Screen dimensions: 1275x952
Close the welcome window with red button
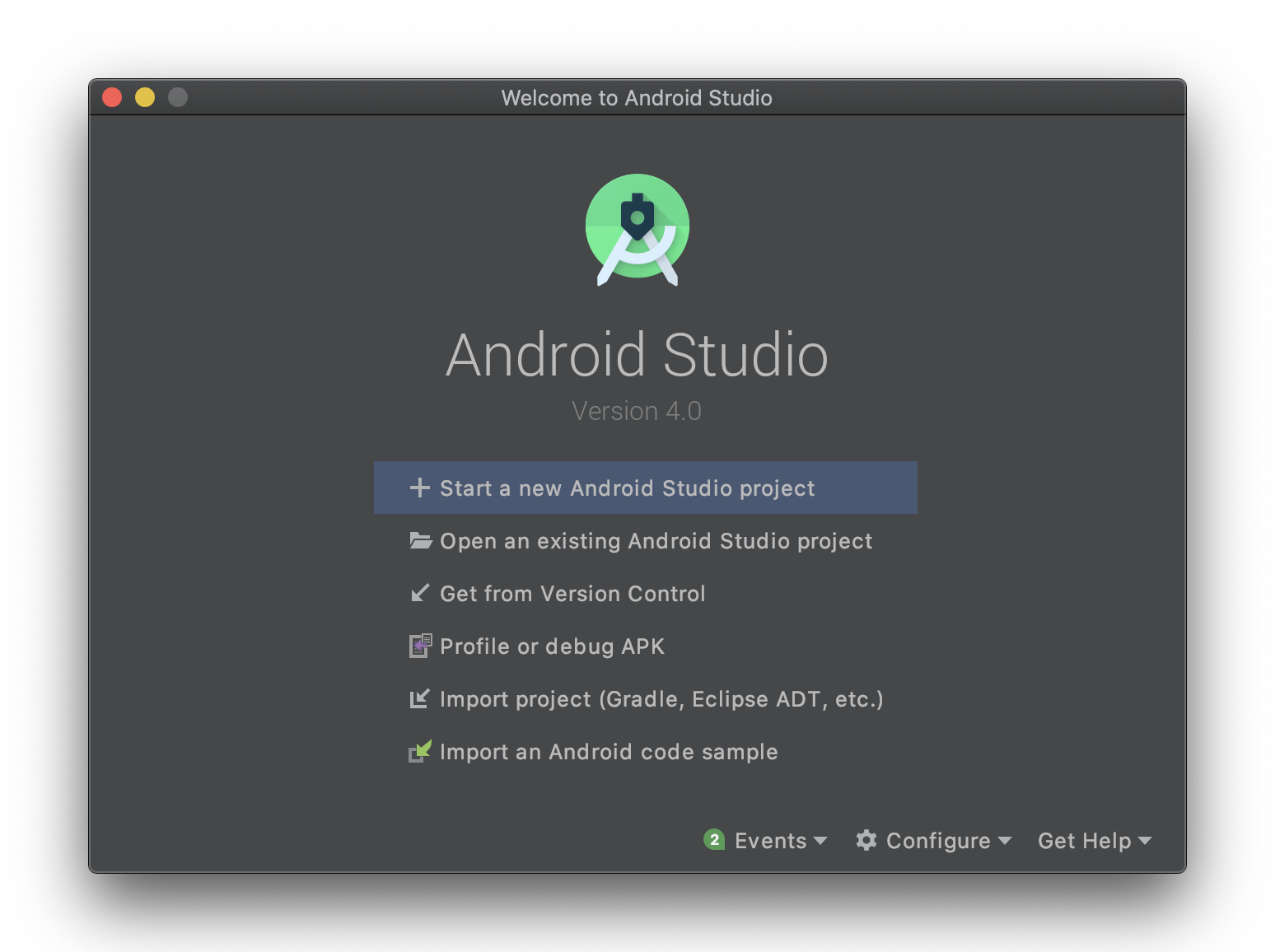click(x=112, y=97)
